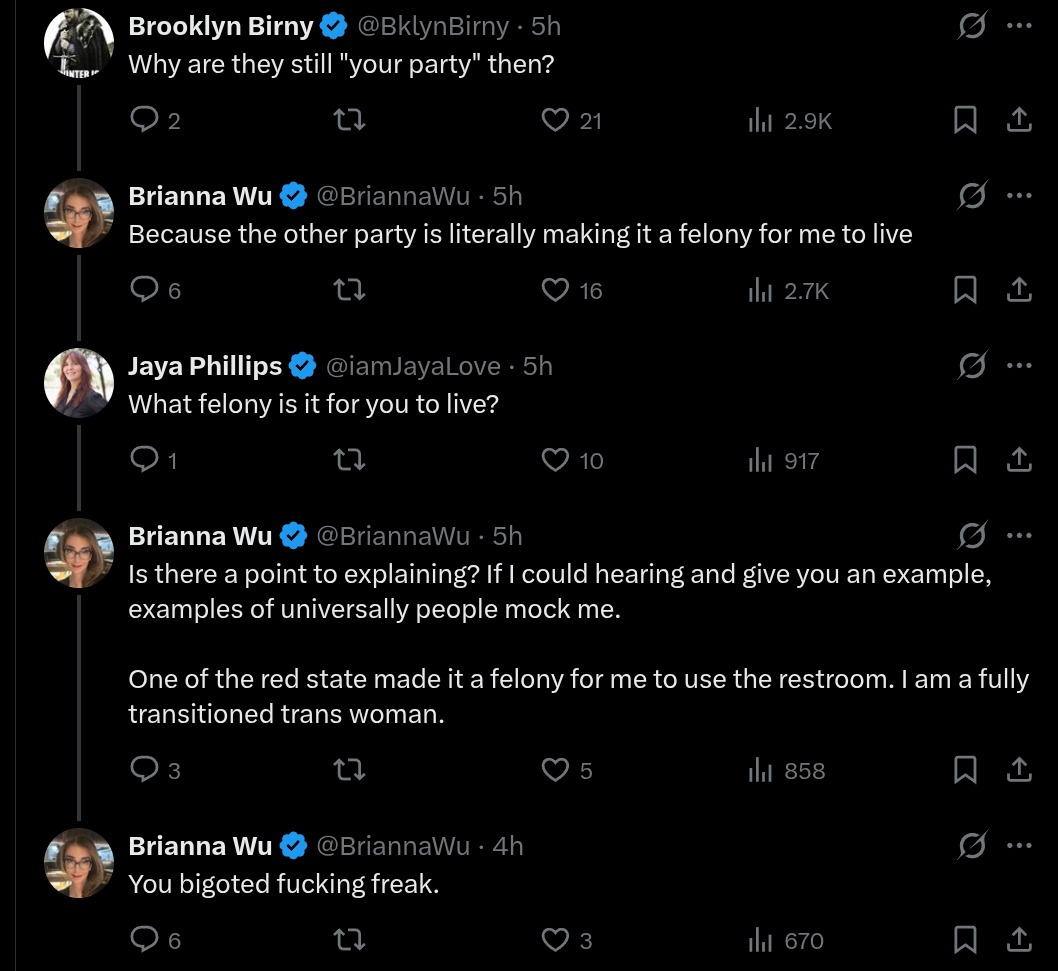
Task: Like Brooklyn Birny's "your party" tweet
Action: pyautogui.click(x=555, y=121)
